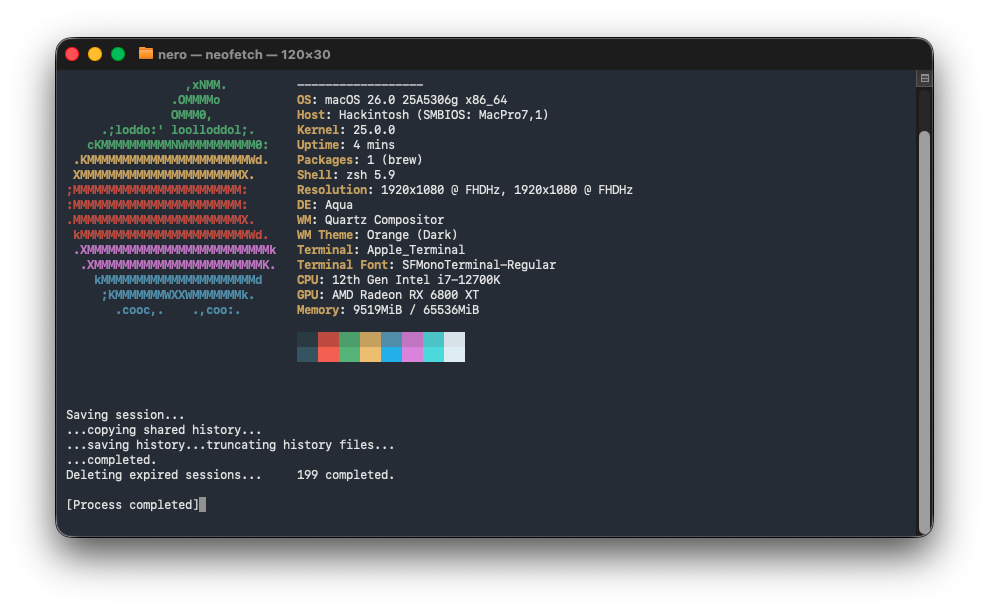Close the Terminal window with red button

pyautogui.click(x=72, y=54)
